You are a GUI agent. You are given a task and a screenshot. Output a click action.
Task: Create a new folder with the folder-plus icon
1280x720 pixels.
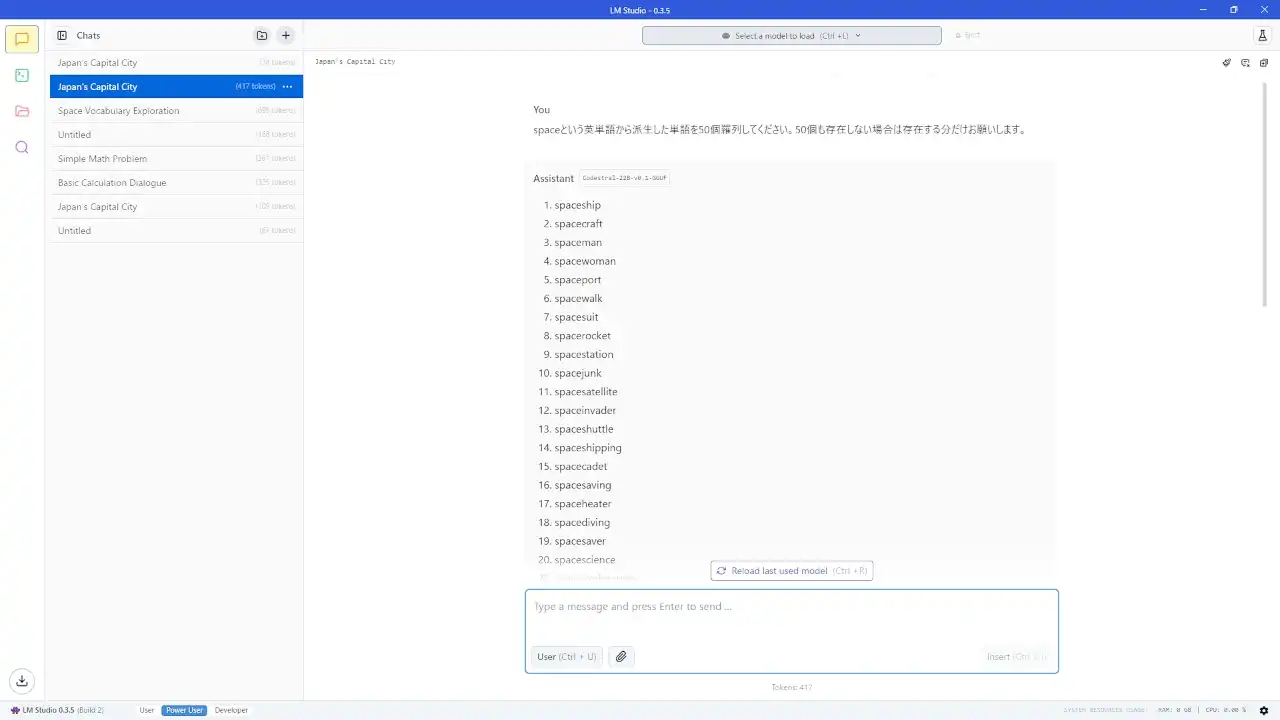[x=261, y=35]
